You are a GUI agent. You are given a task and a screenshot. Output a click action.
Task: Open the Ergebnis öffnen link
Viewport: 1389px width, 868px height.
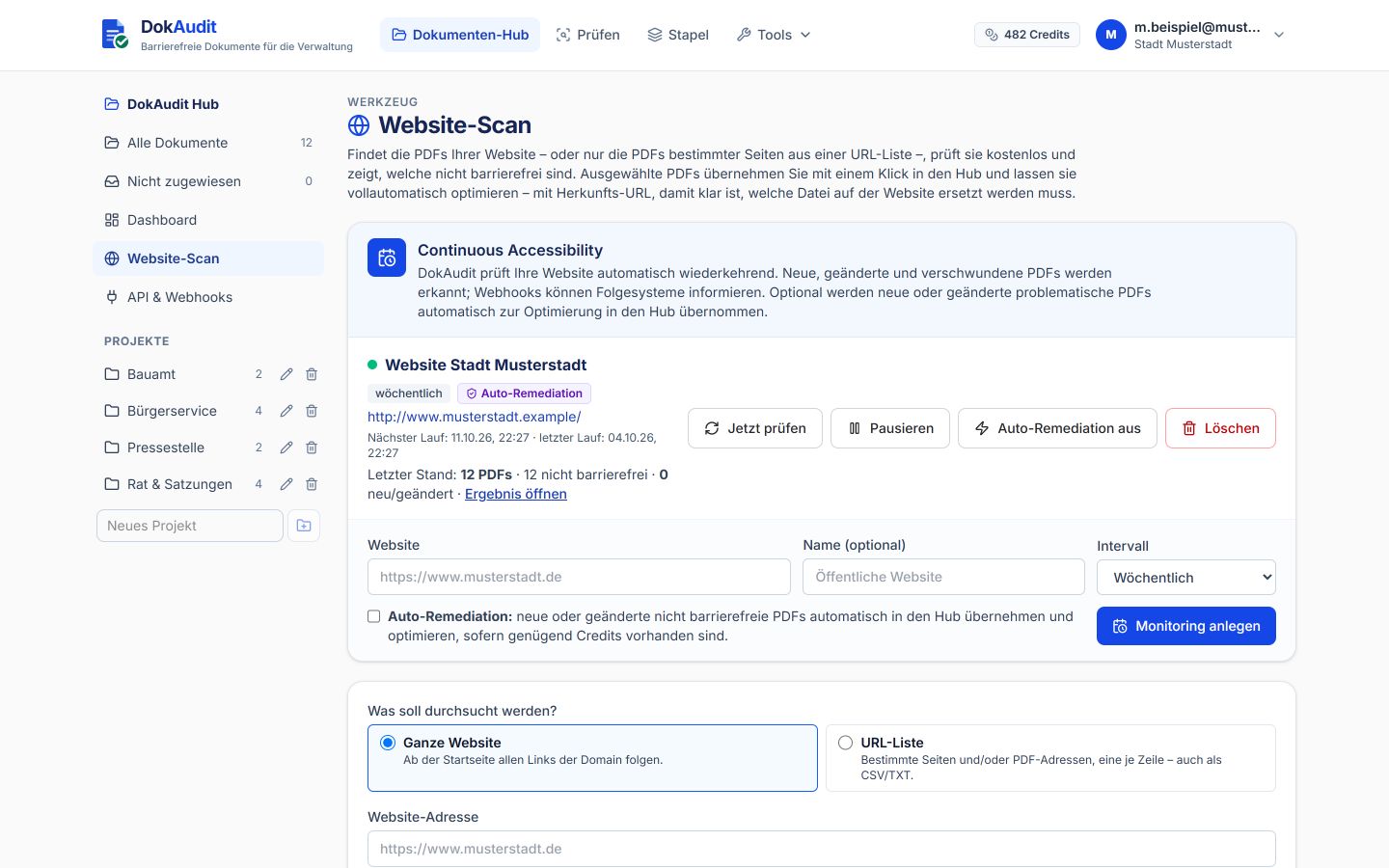[x=516, y=494]
